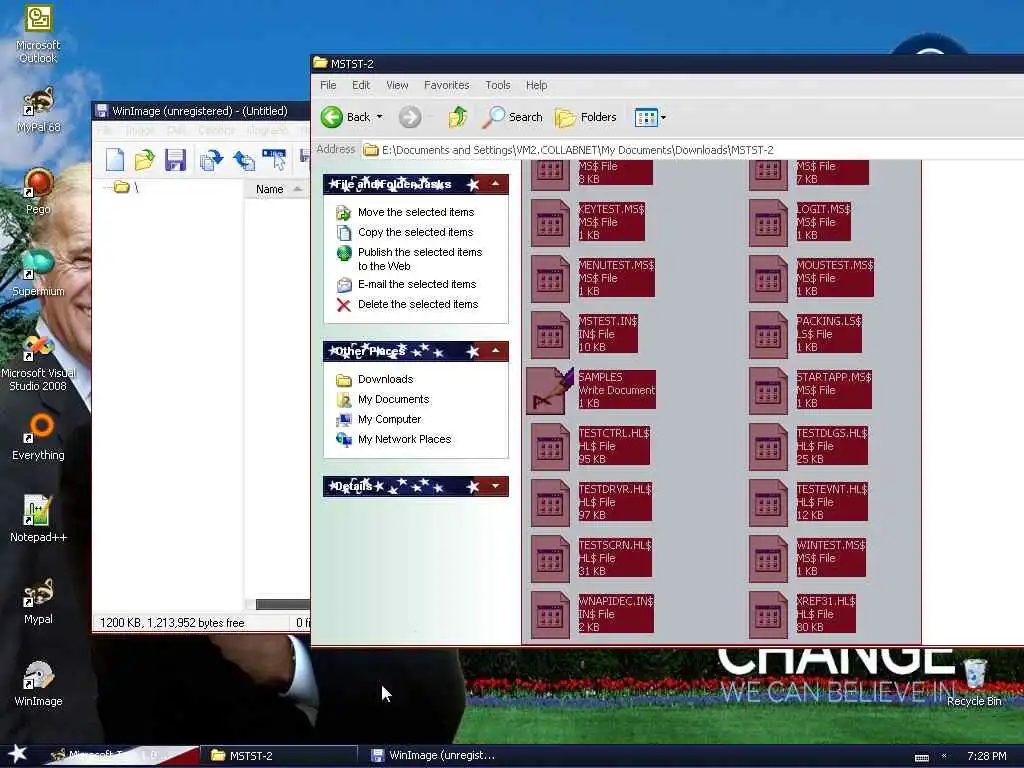Viewport: 1024px width, 768px height.
Task: Select the STARTAPP.MS$ file icon
Action: [768, 391]
